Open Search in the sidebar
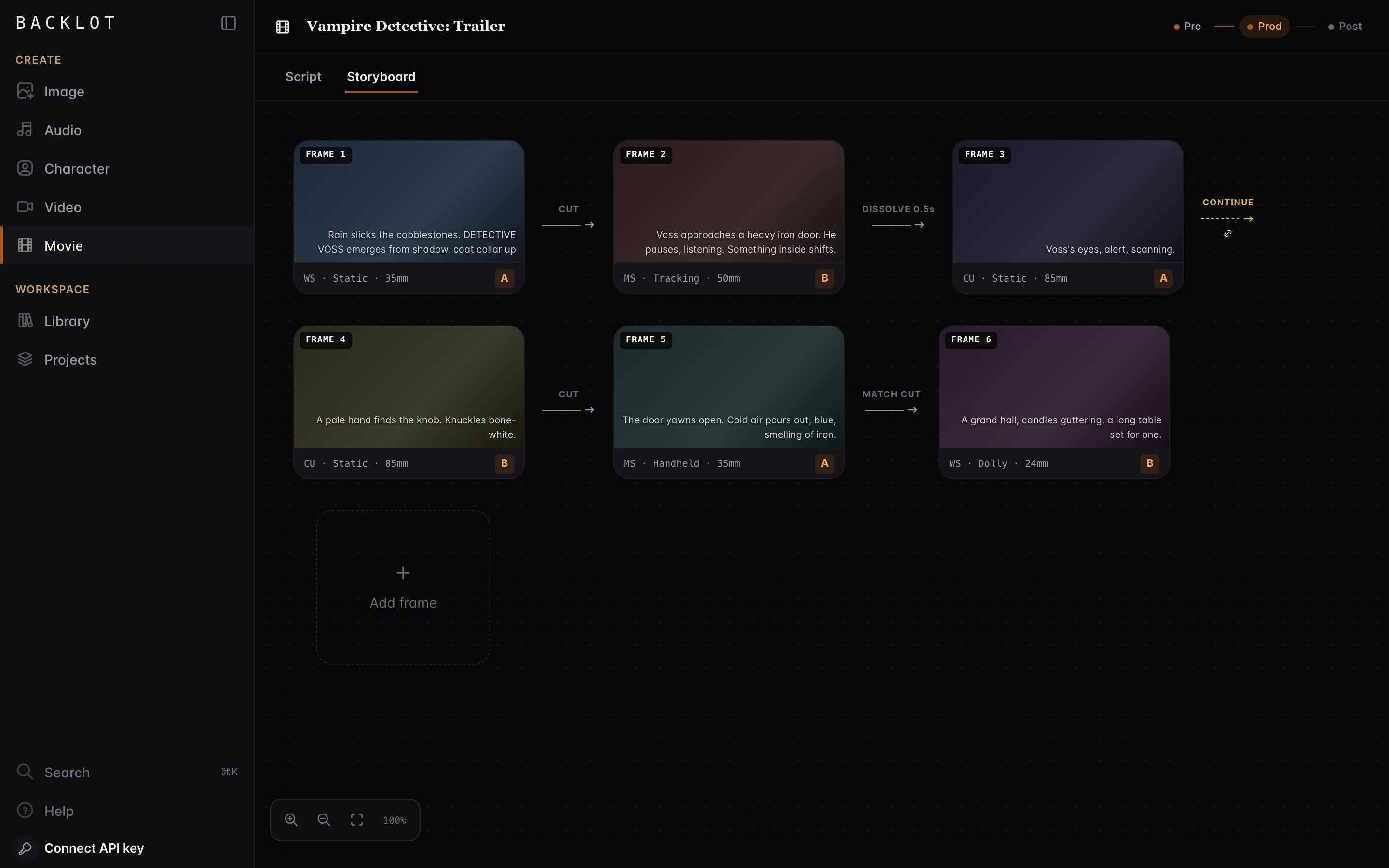The image size is (1389, 868). point(127,772)
